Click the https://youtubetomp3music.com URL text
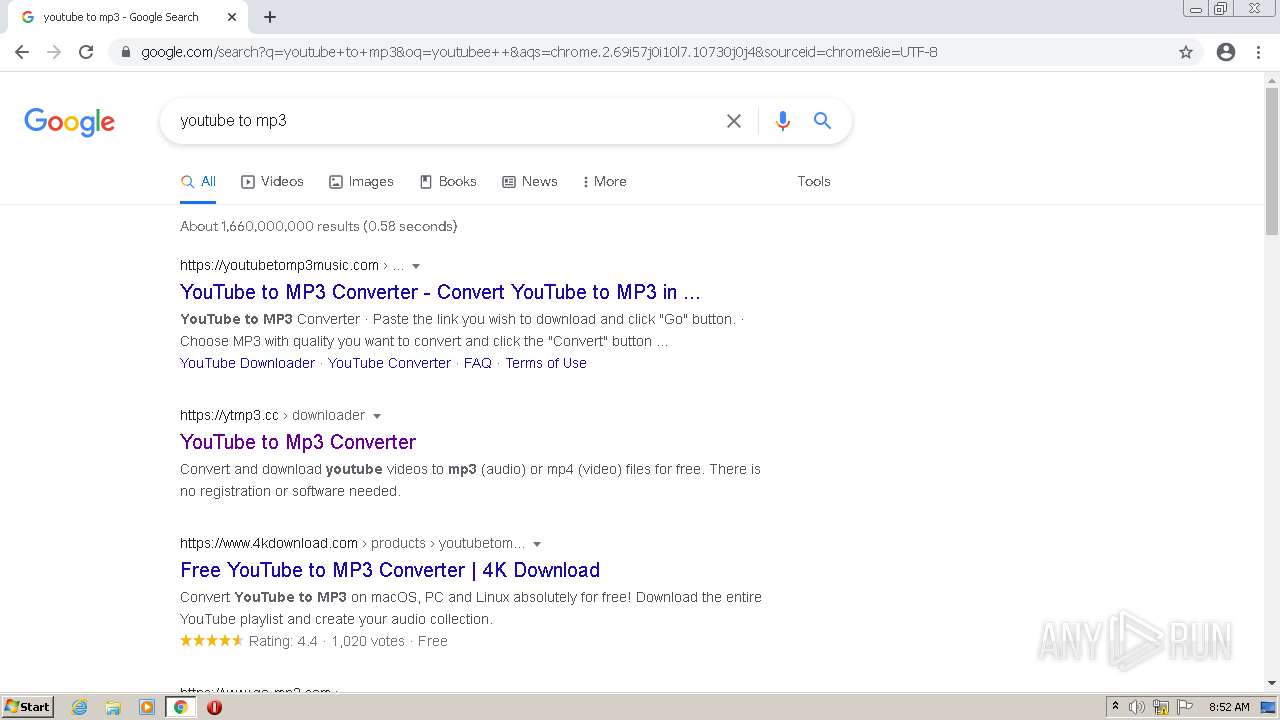 tap(279, 265)
